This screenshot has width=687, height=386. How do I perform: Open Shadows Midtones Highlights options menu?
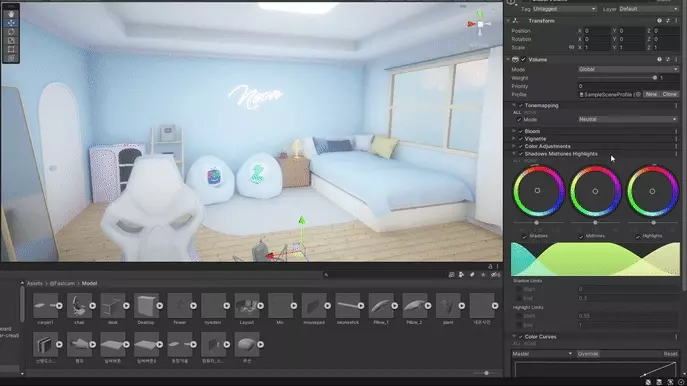(x=676, y=154)
